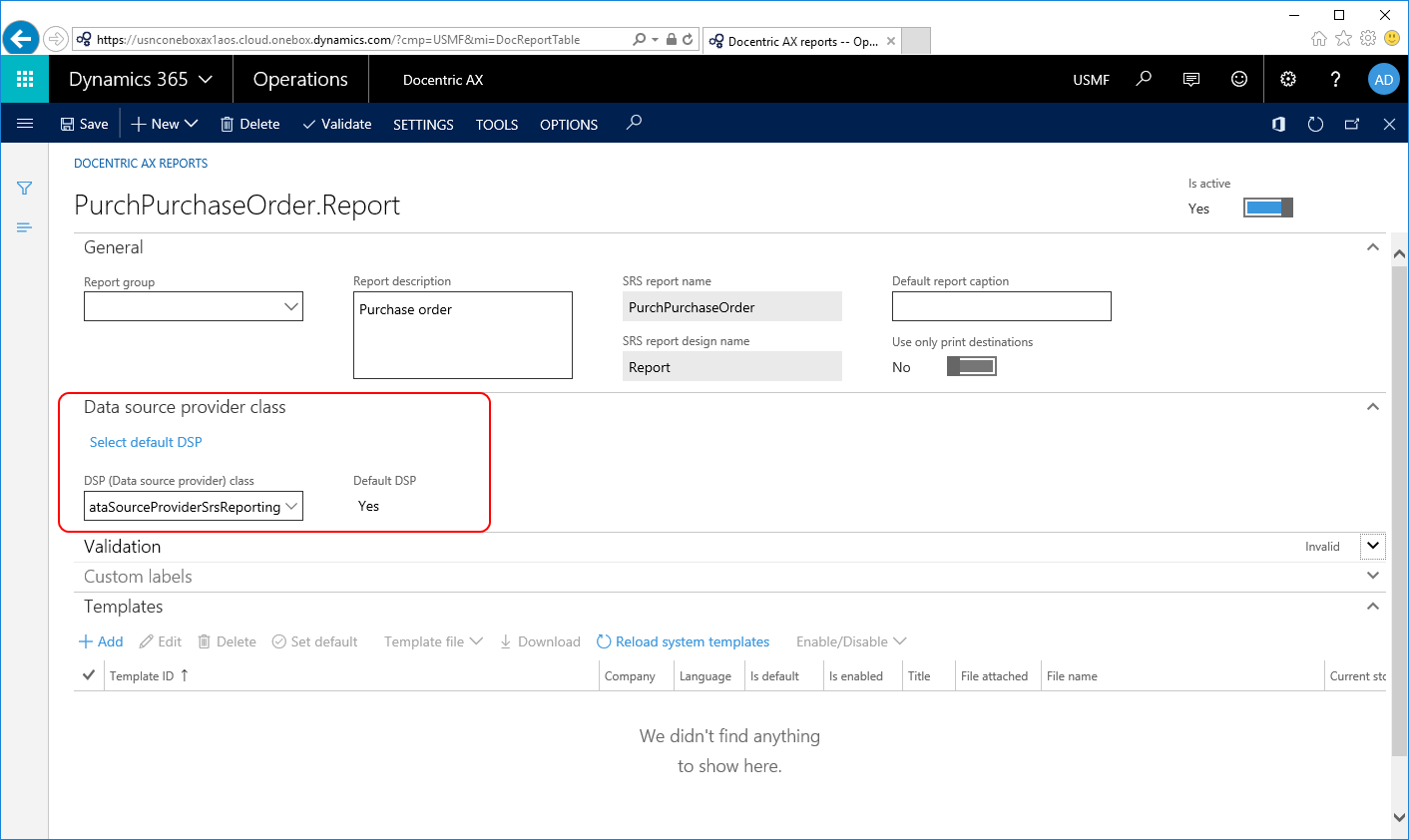Image resolution: width=1409 pixels, height=840 pixels.
Task: Toggle the Is active switch
Action: [1268, 208]
